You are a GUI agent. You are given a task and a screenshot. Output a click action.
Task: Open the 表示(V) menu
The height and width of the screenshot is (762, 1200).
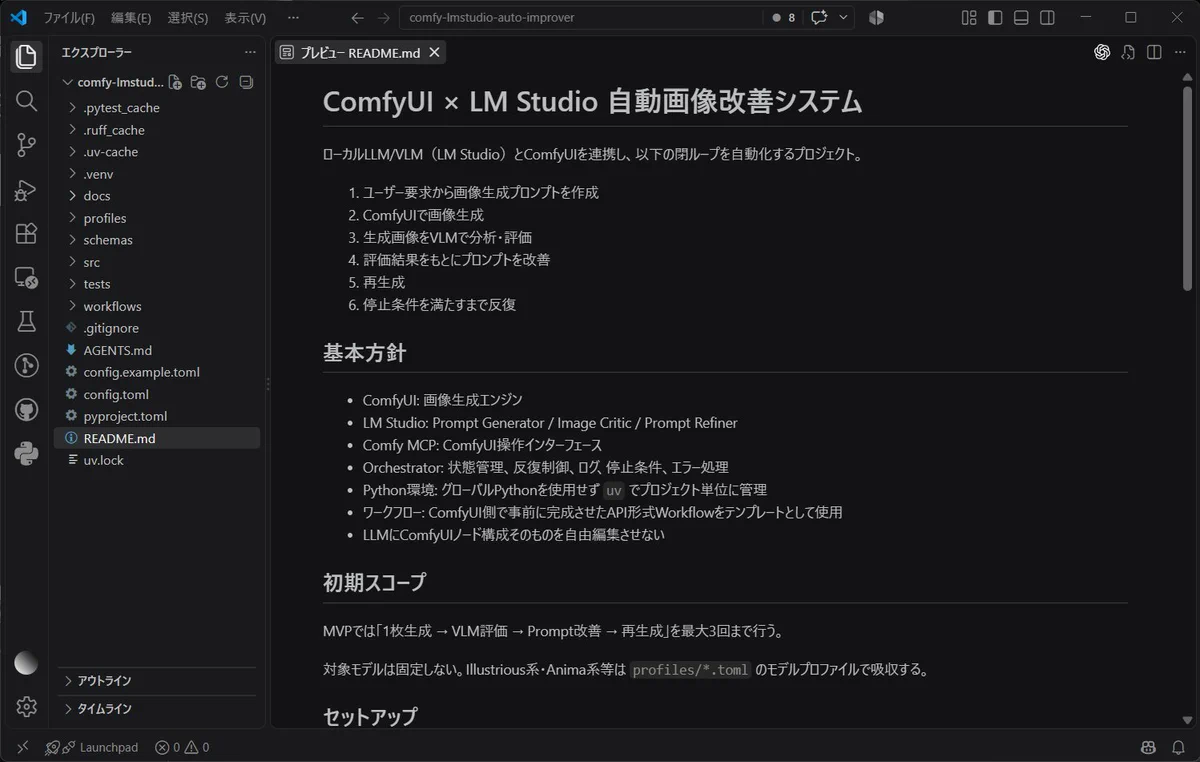click(245, 17)
